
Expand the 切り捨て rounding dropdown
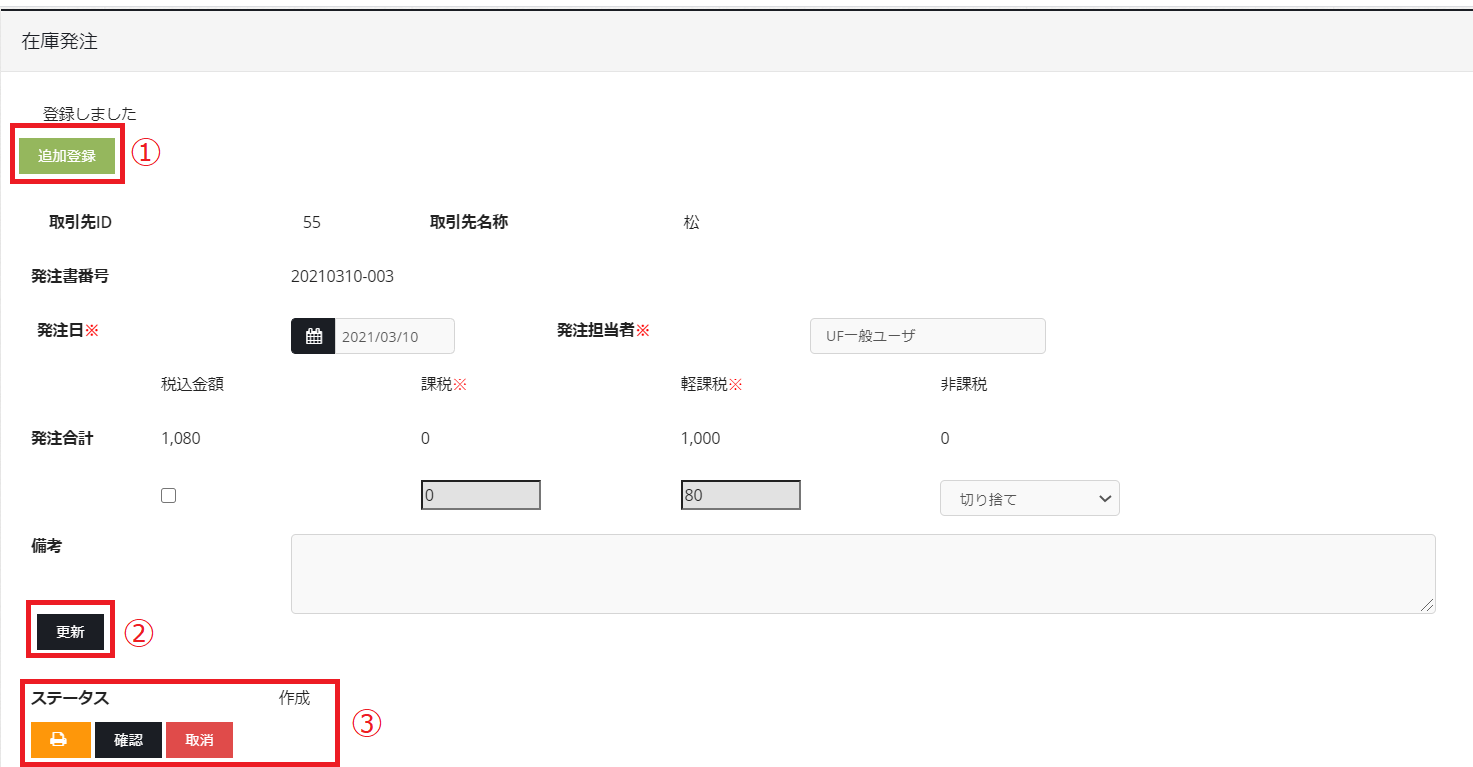(x=1029, y=499)
